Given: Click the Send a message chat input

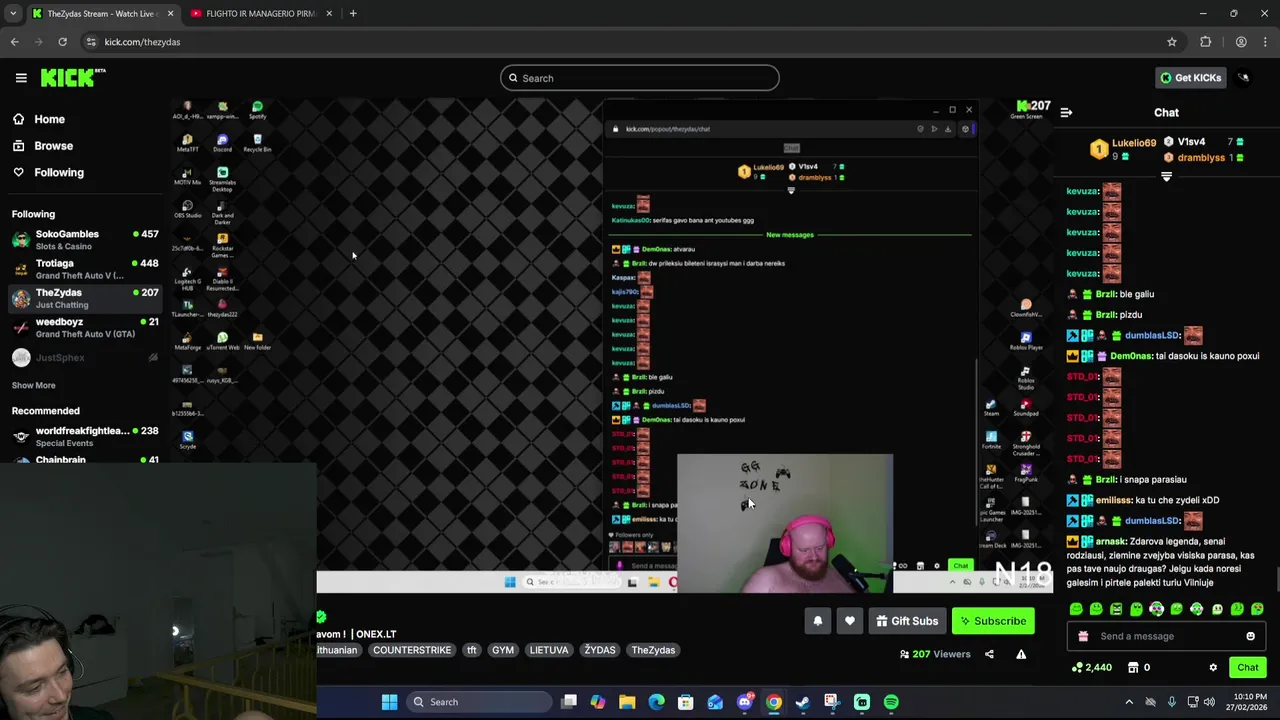Looking at the screenshot, I should (x=1166, y=636).
